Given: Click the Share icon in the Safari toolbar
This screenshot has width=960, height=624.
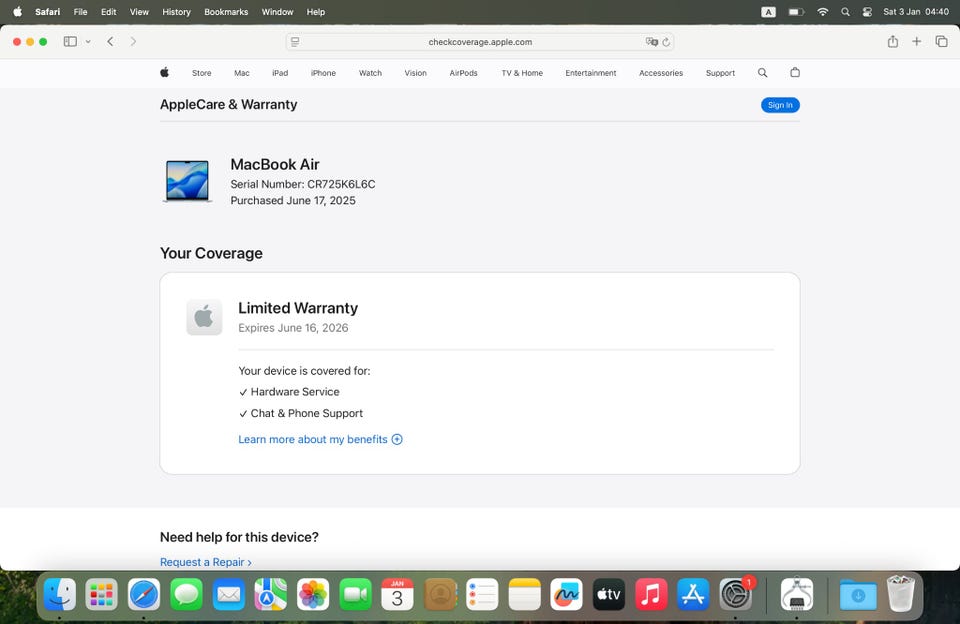Looking at the screenshot, I should point(892,42).
